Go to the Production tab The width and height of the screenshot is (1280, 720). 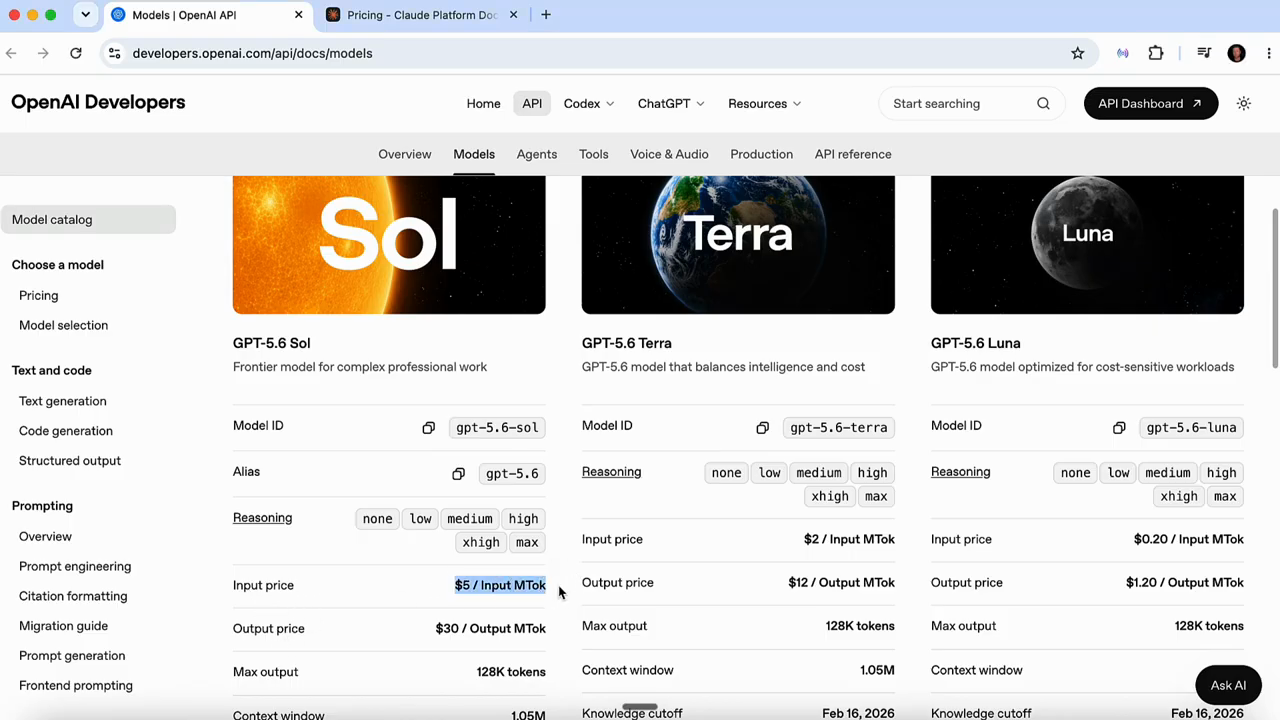click(x=762, y=154)
